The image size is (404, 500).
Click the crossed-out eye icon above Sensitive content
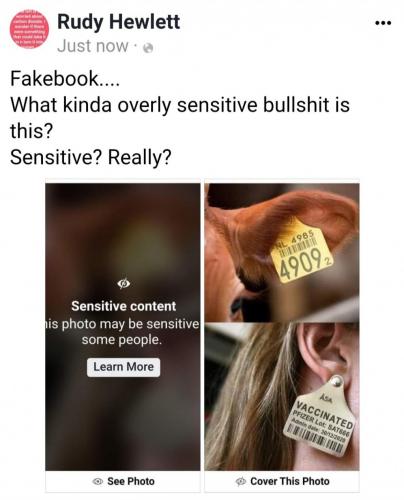click(x=124, y=283)
